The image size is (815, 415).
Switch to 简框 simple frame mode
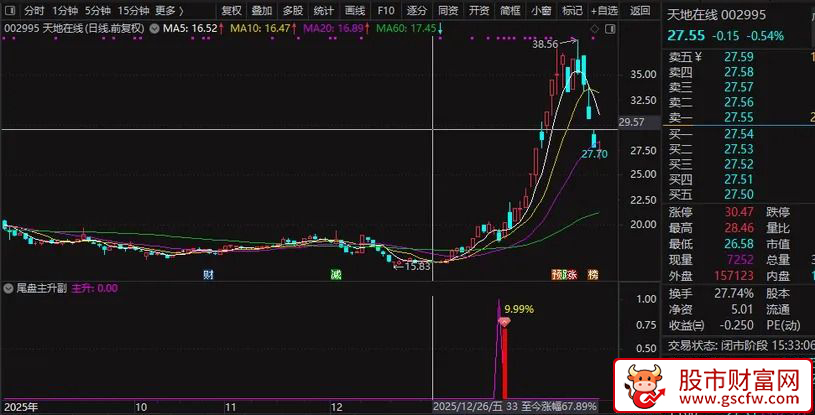tap(510, 10)
